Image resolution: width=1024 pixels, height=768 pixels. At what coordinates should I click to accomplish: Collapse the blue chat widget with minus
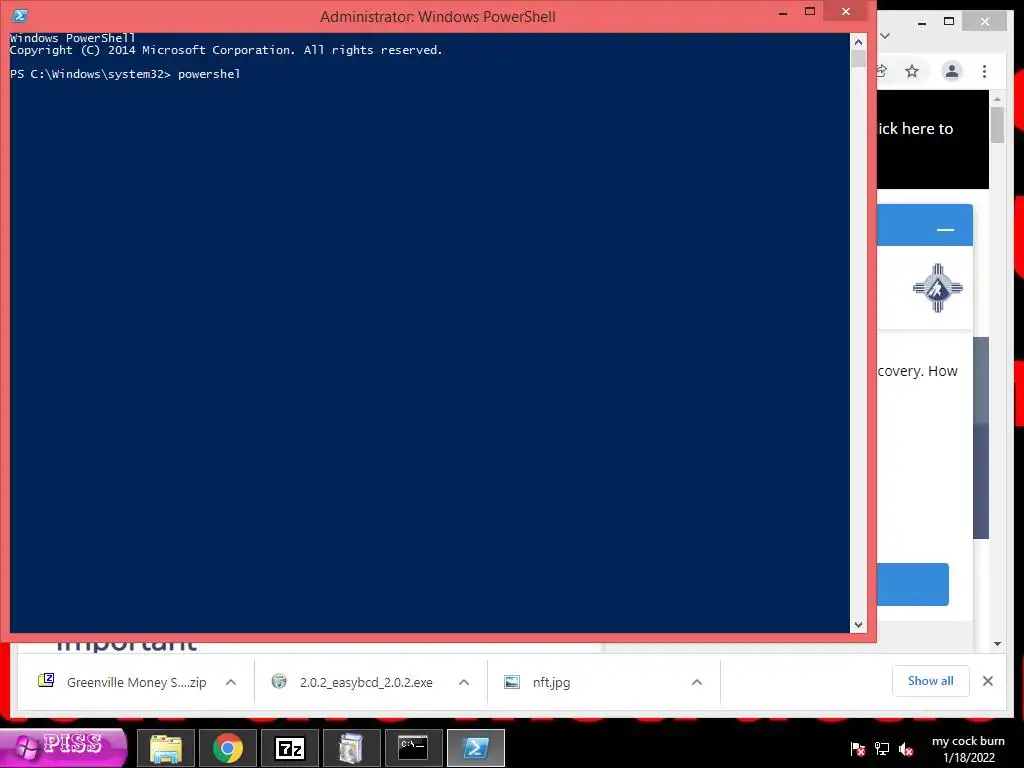click(945, 229)
